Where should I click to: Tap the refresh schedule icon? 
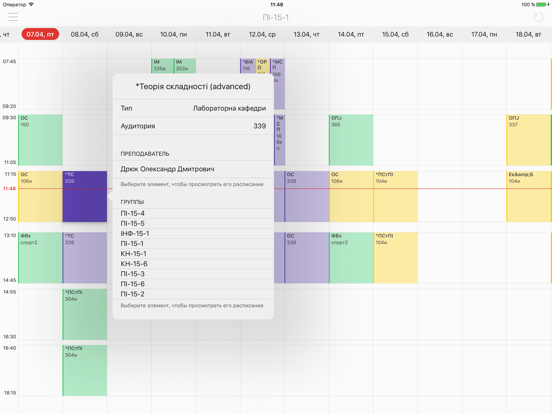538,17
